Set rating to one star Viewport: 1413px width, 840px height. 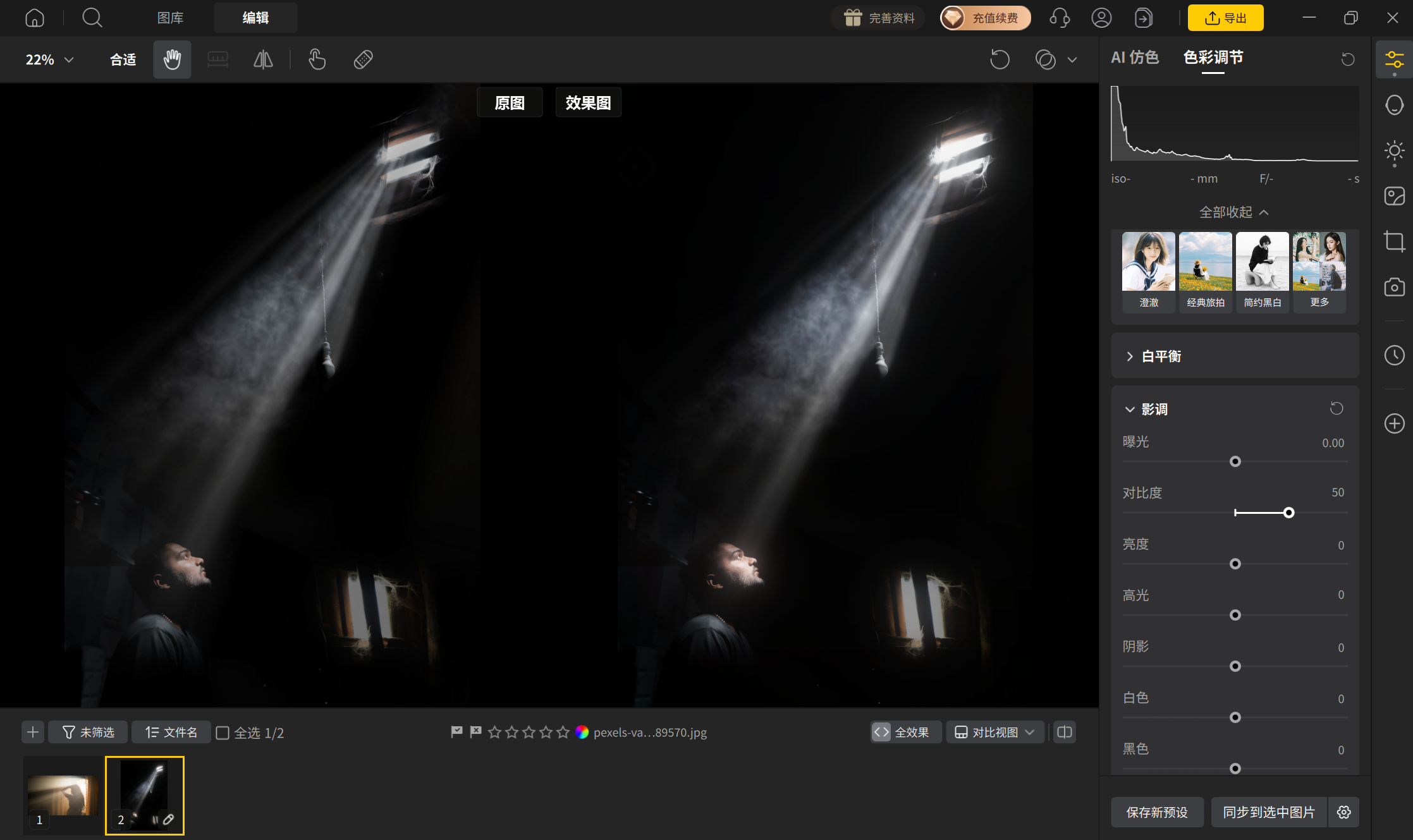point(495,732)
